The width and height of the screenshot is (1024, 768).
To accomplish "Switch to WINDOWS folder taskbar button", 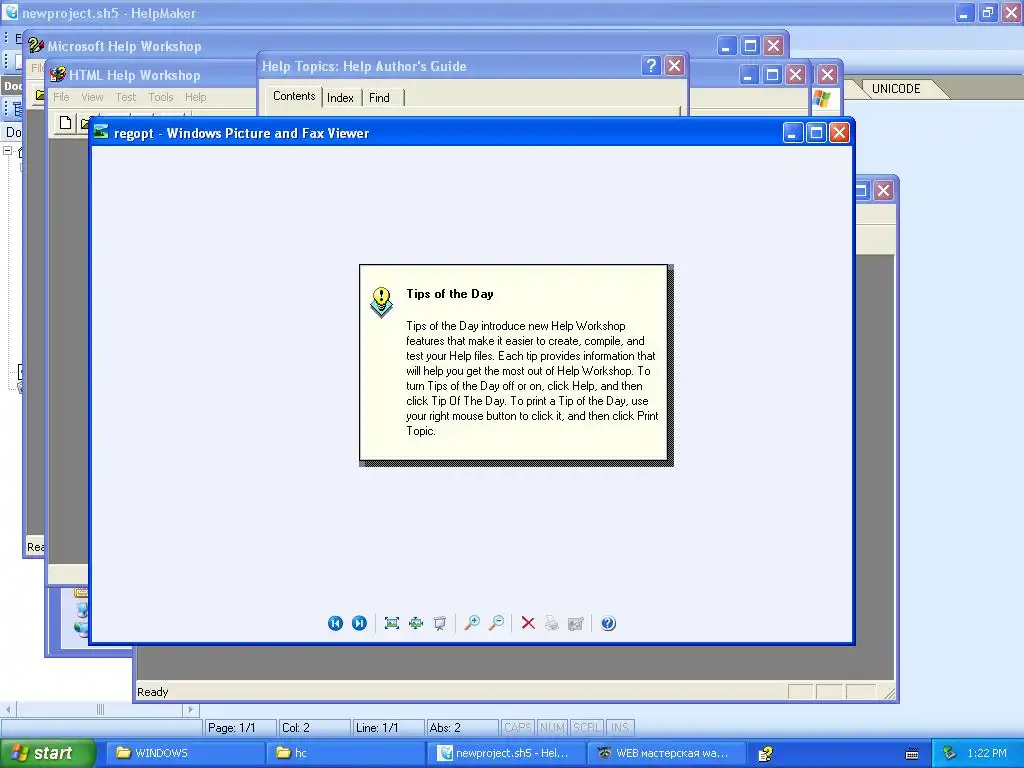I will (185, 753).
